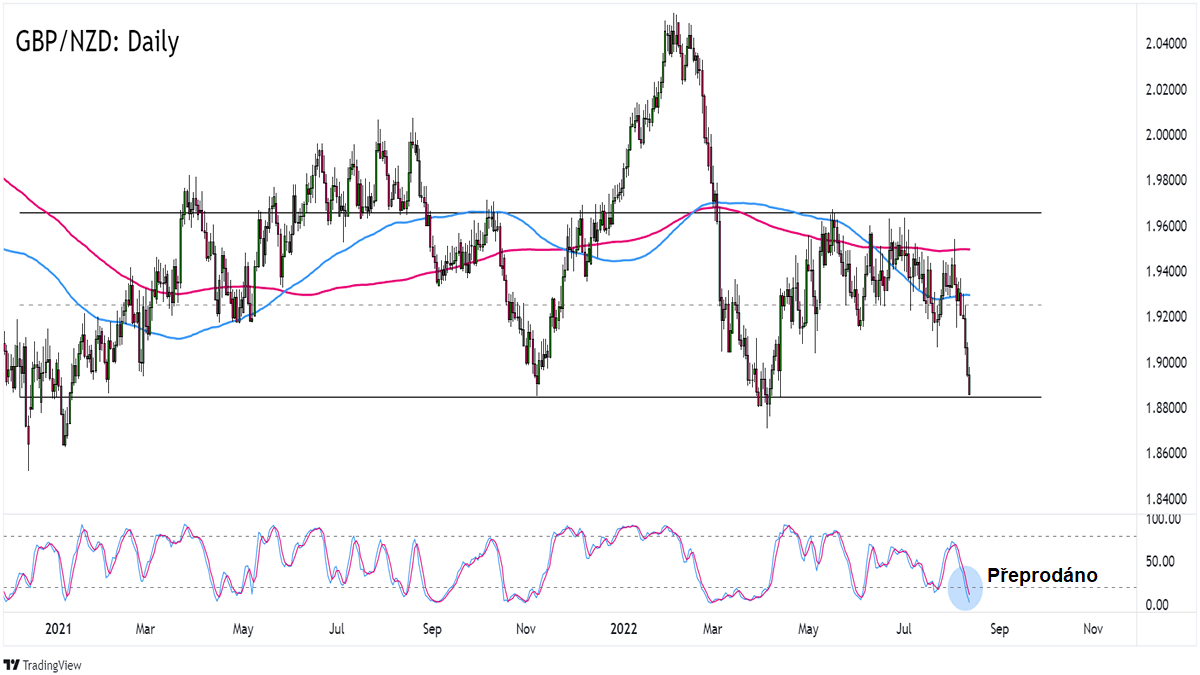The width and height of the screenshot is (1200, 675).
Task: Click the 50.00 oscillator scale label
Action: (1161, 562)
